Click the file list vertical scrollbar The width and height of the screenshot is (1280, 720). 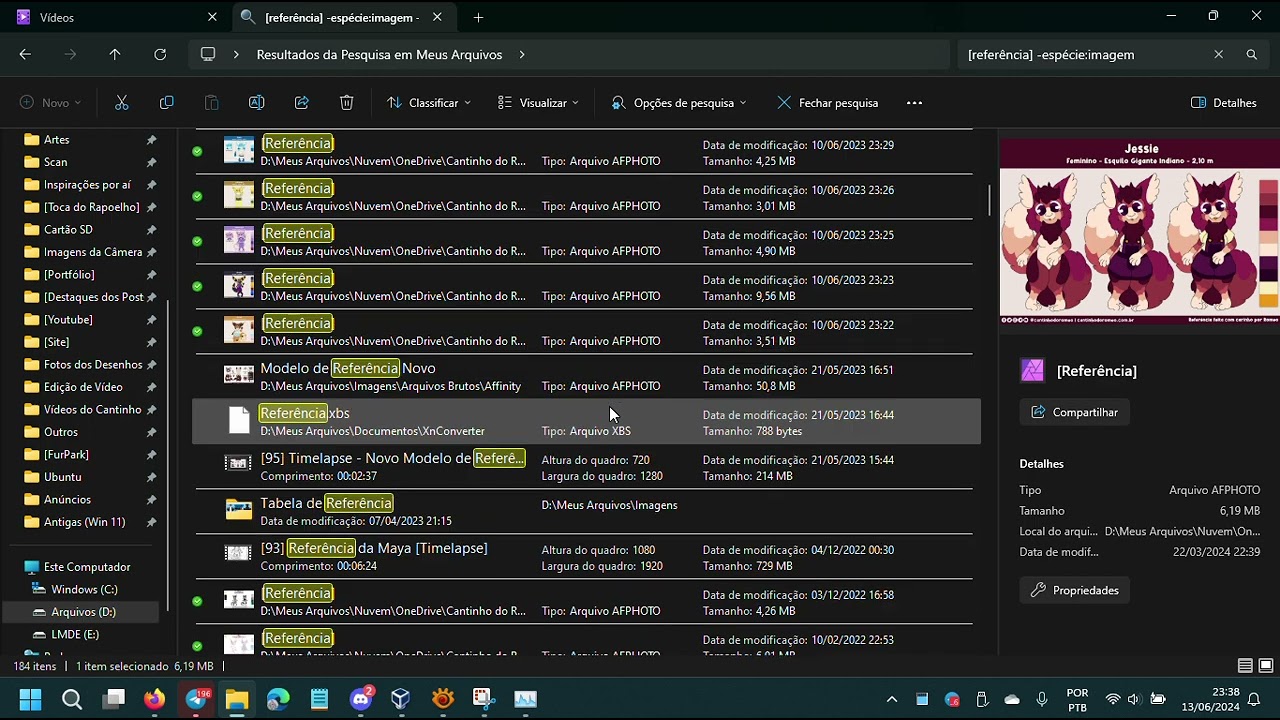(x=989, y=200)
